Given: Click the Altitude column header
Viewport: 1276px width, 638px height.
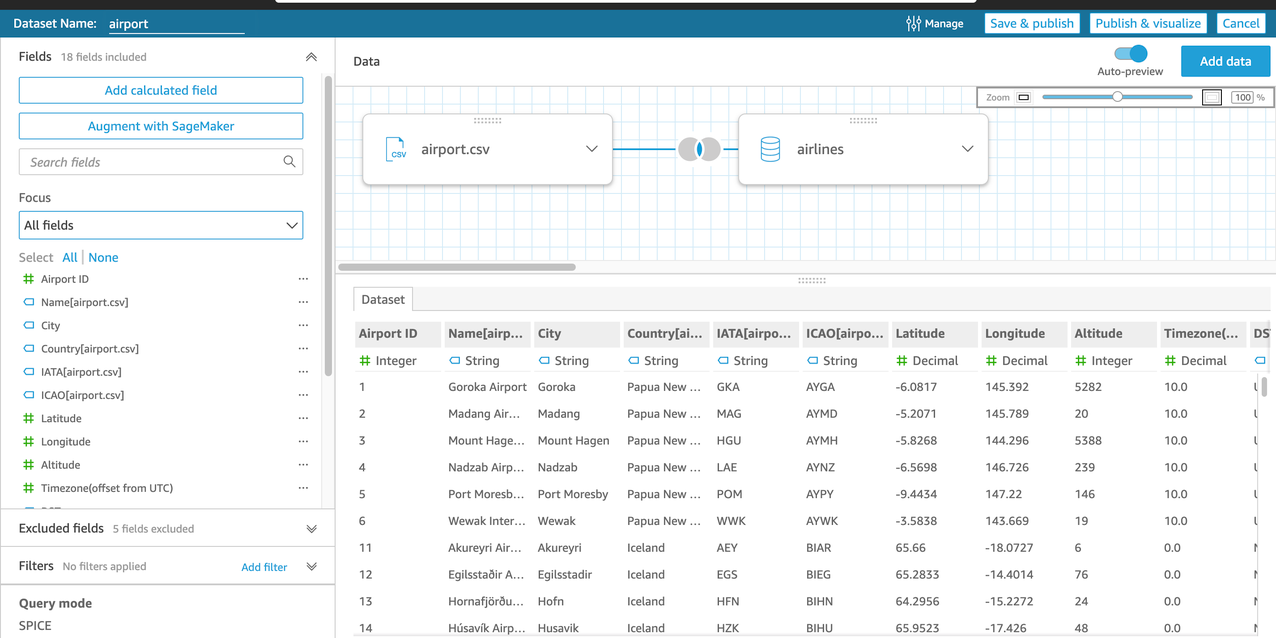Looking at the screenshot, I should (x=1114, y=333).
